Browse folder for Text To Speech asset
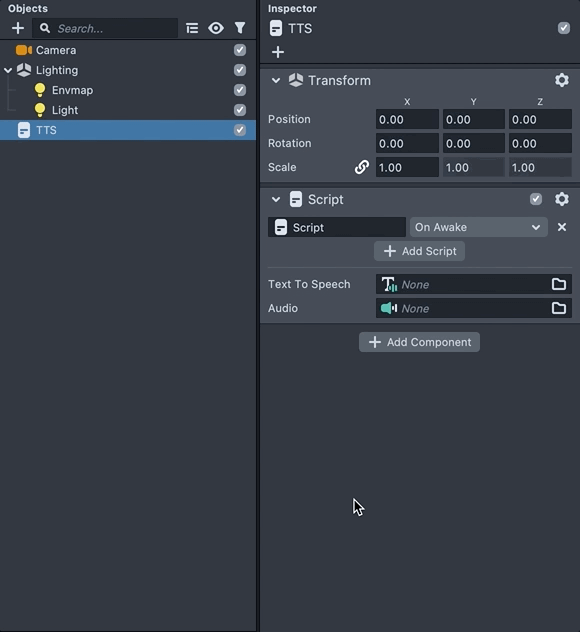 (559, 284)
